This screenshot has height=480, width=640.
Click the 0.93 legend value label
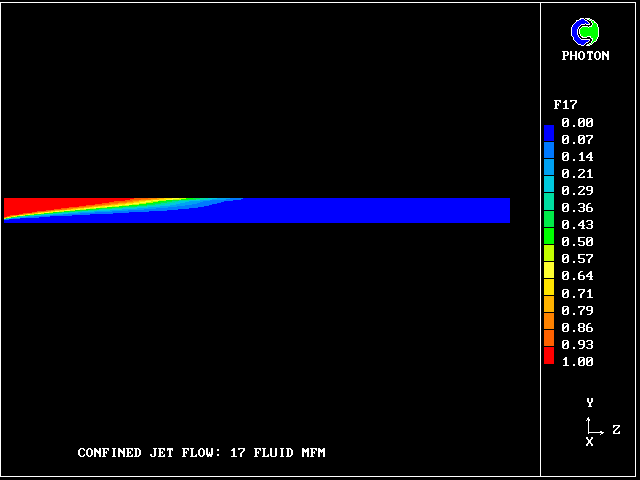[577, 345]
